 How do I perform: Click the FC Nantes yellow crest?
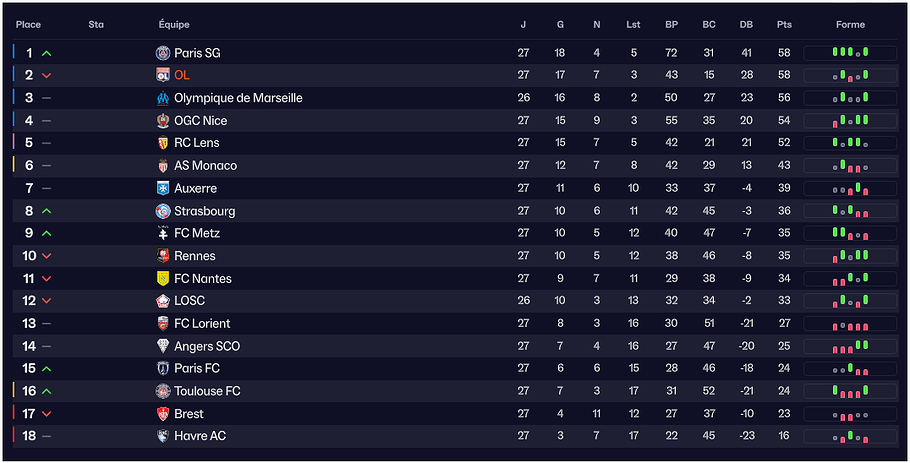(x=163, y=279)
